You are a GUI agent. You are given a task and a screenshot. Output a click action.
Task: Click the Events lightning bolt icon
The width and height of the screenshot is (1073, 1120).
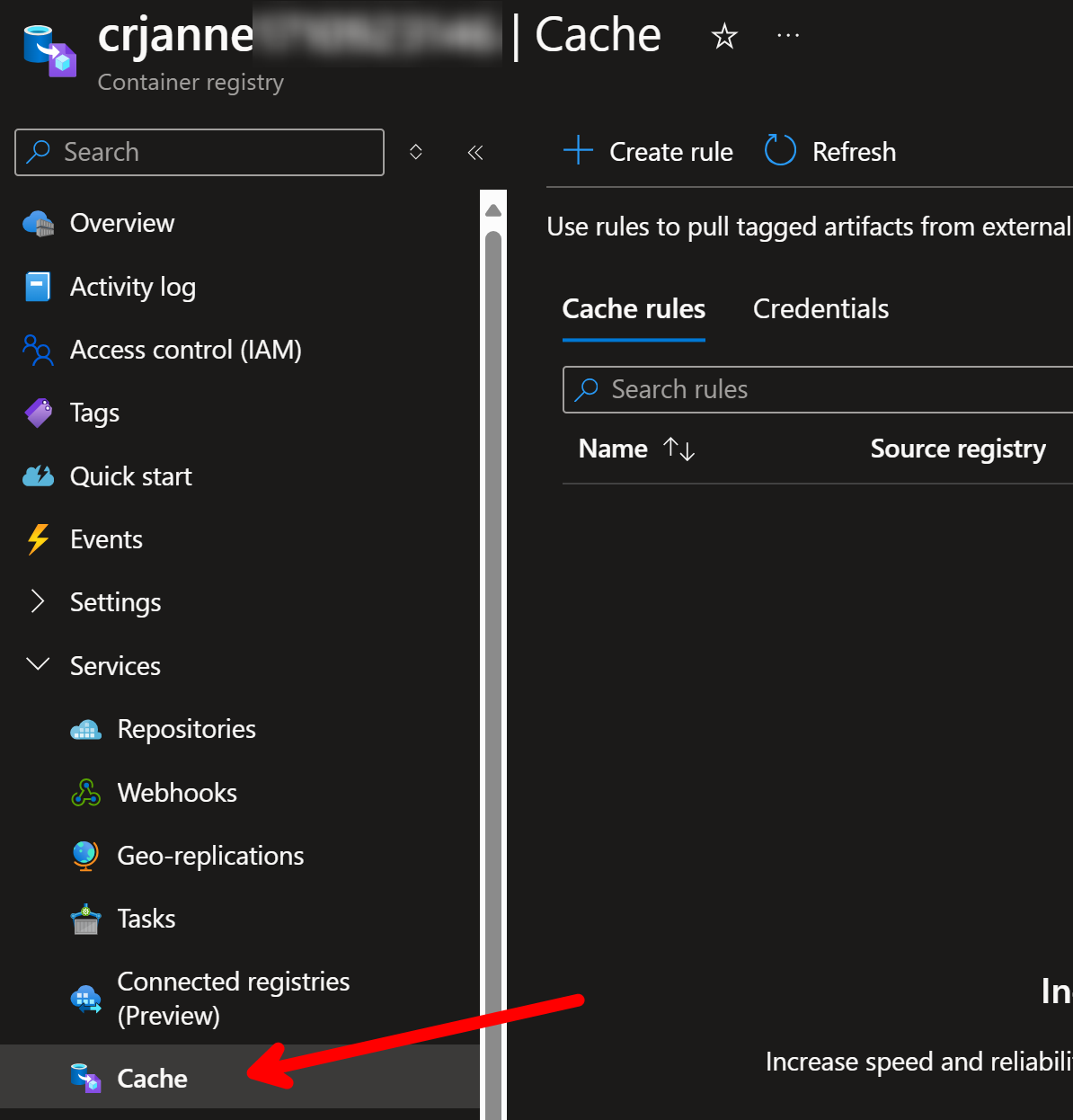click(38, 539)
